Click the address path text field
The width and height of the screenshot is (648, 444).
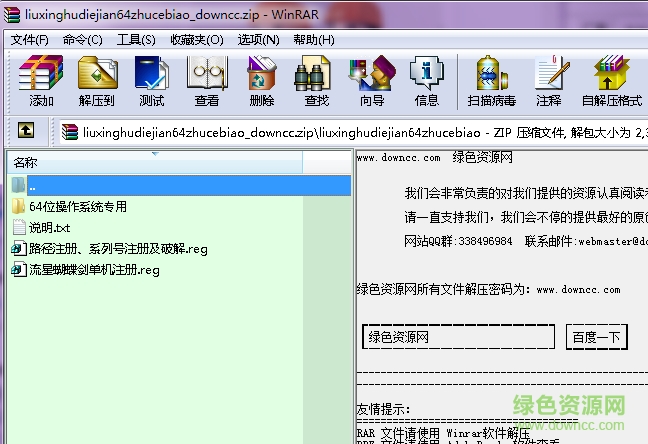tap(354, 132)
